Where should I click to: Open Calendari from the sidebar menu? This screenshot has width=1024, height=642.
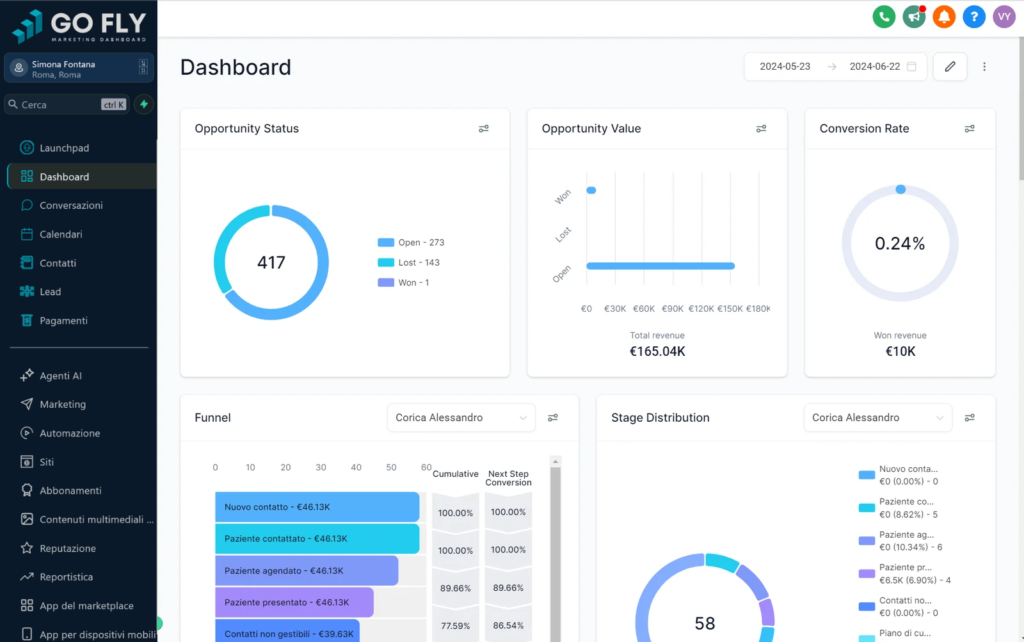tap(61, 234)
